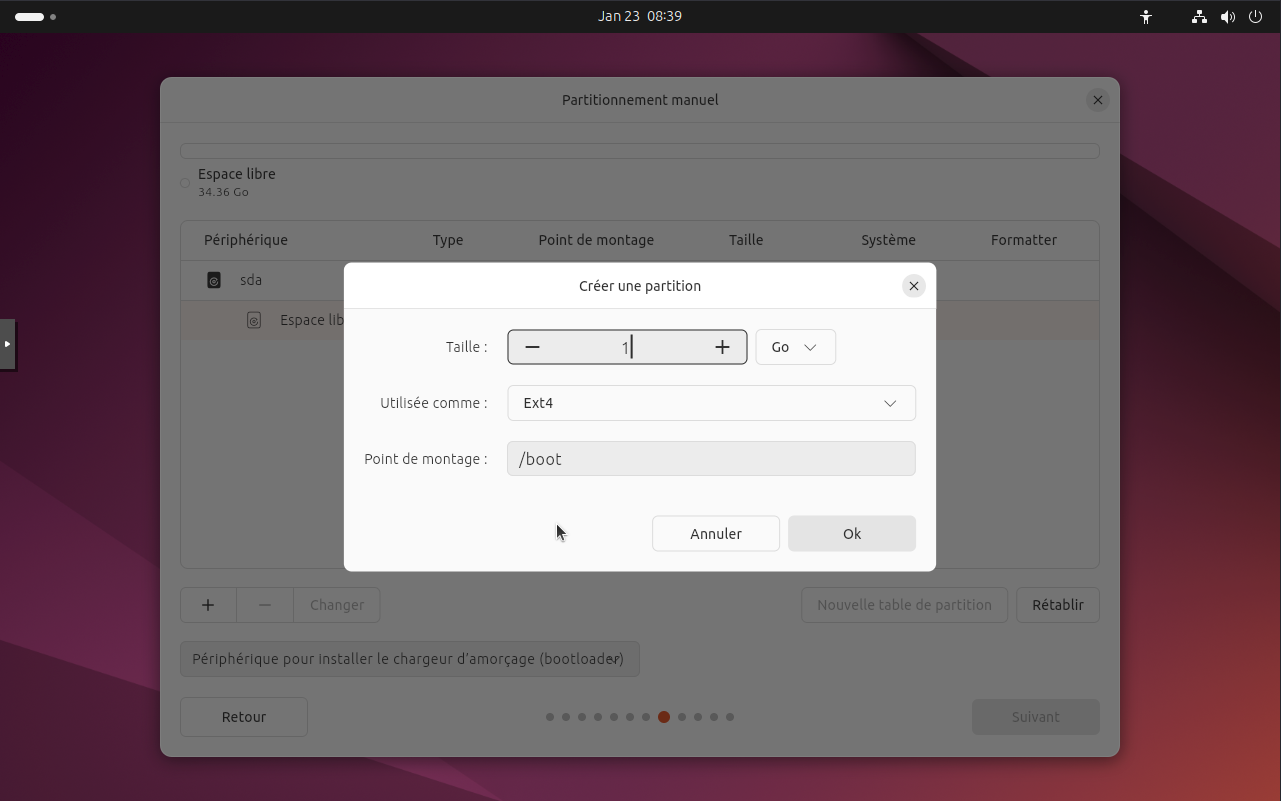Open the Utilisée comme Ext4 dropdown
The image size is (1281, 801).
(x=711, y=403)
